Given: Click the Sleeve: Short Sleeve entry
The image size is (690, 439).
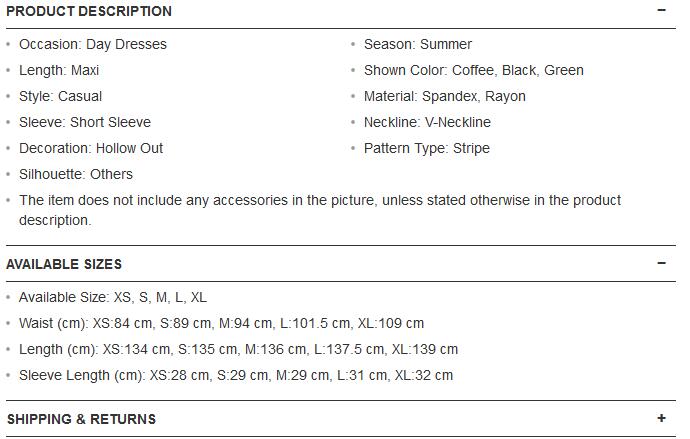Looking at the screenshot, I should point(85,122).
